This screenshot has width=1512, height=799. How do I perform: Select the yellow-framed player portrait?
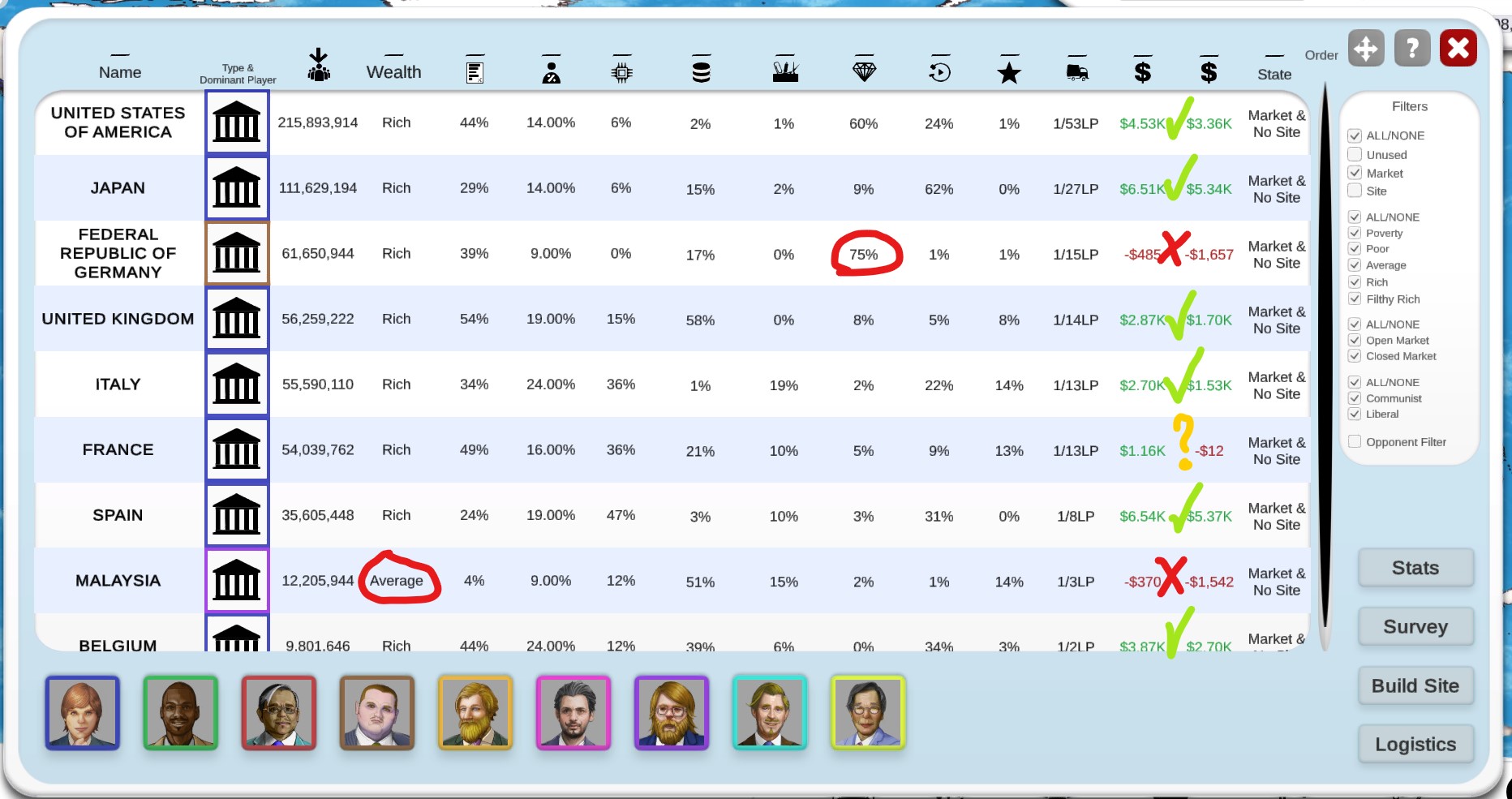tap(868, 713)
